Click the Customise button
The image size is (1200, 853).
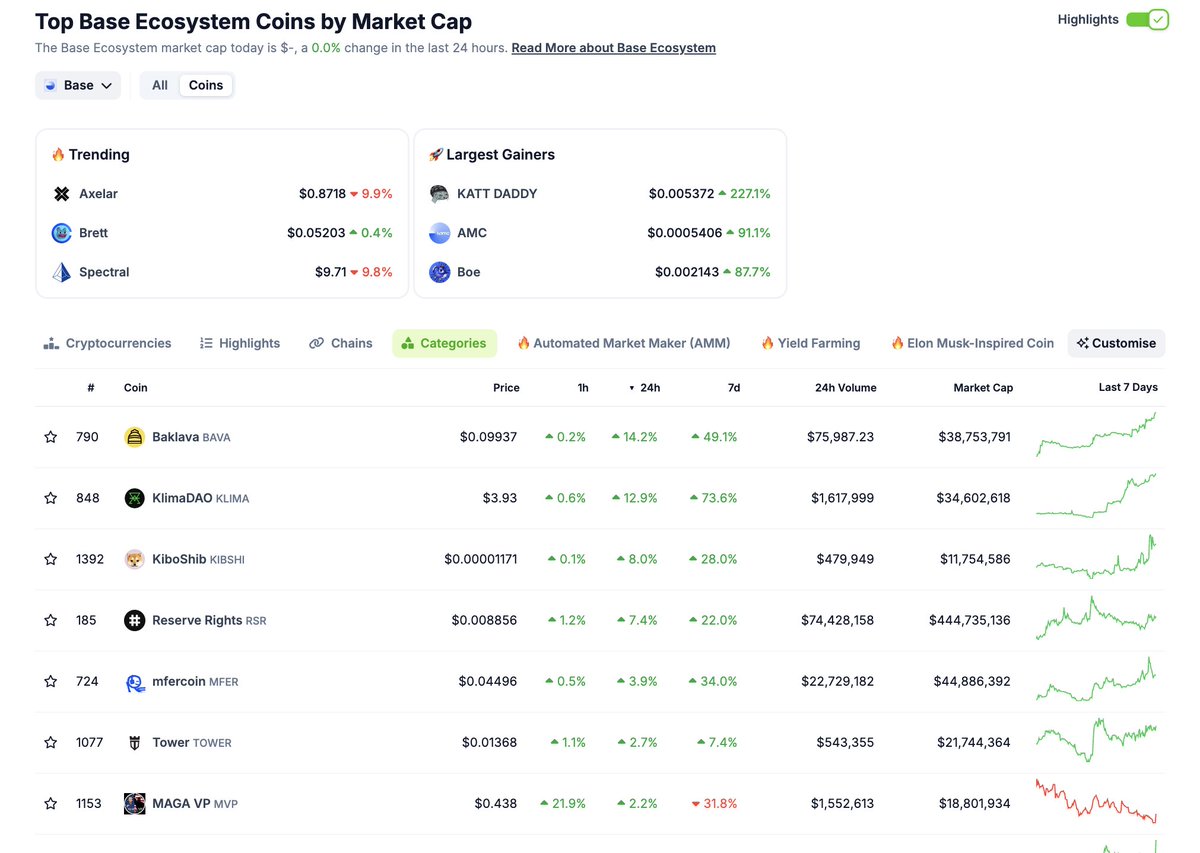[1116, 343]
